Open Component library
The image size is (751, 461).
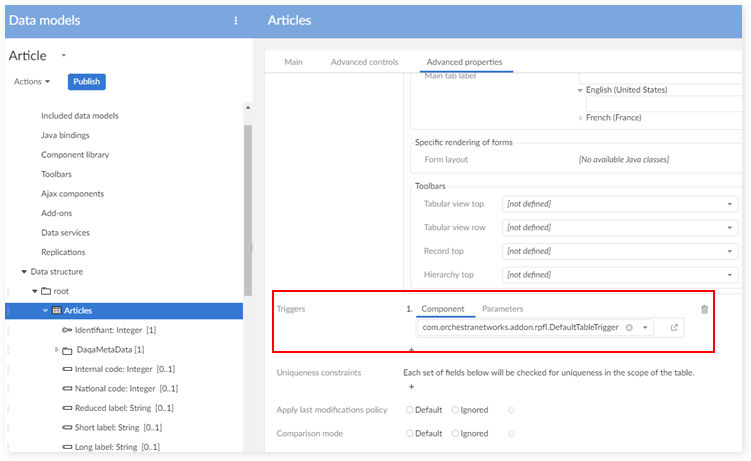(x=75, y=155)
